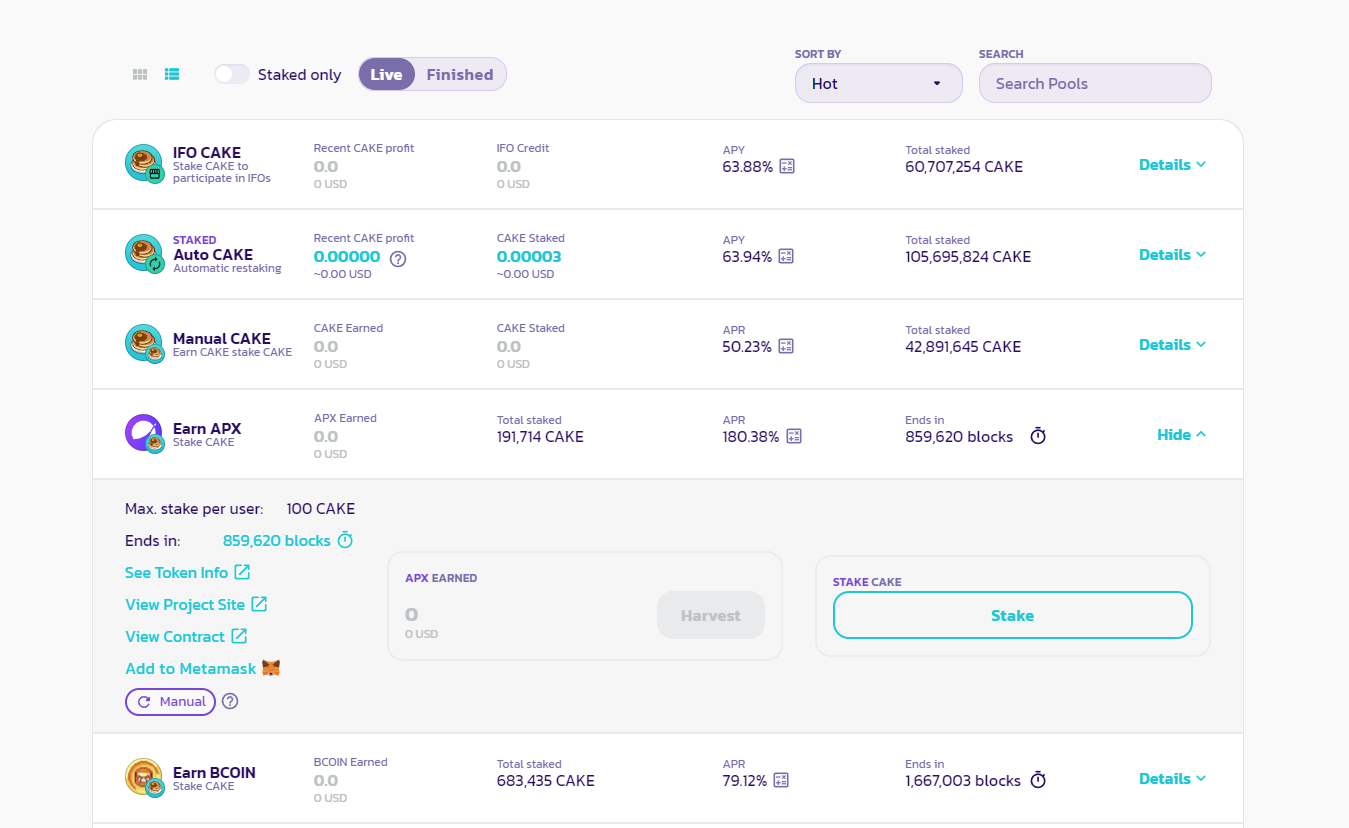Click the 683,435 CAKE total staked

(546, 781)
